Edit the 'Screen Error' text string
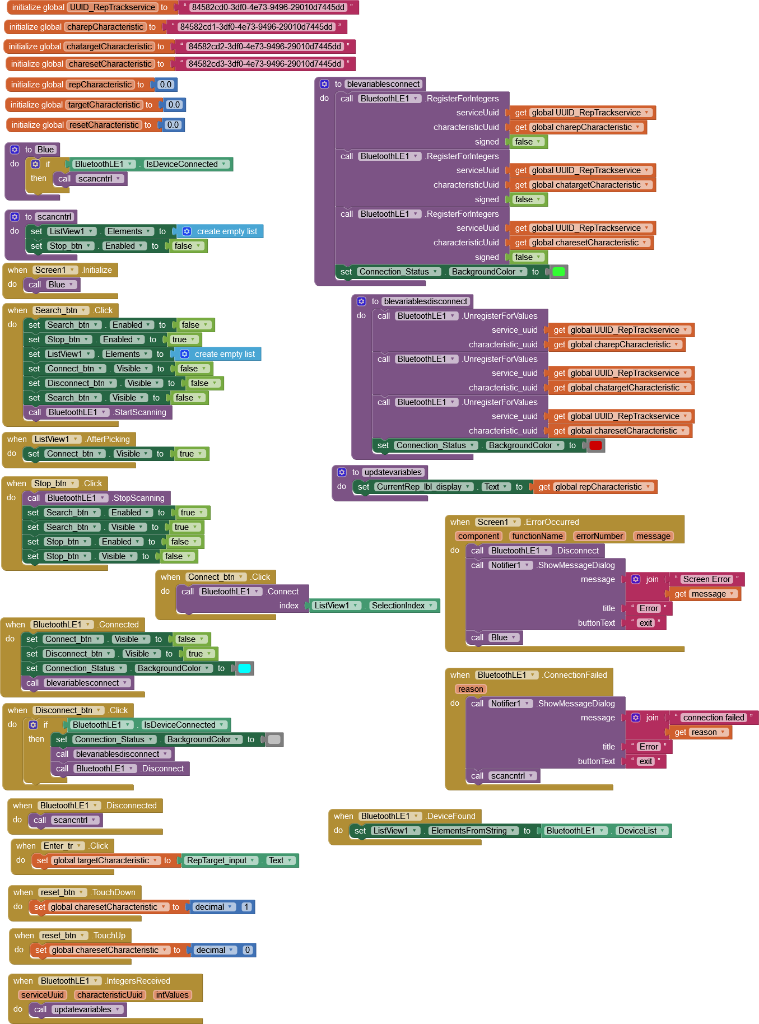759x1024 pixels. point(707,579)
